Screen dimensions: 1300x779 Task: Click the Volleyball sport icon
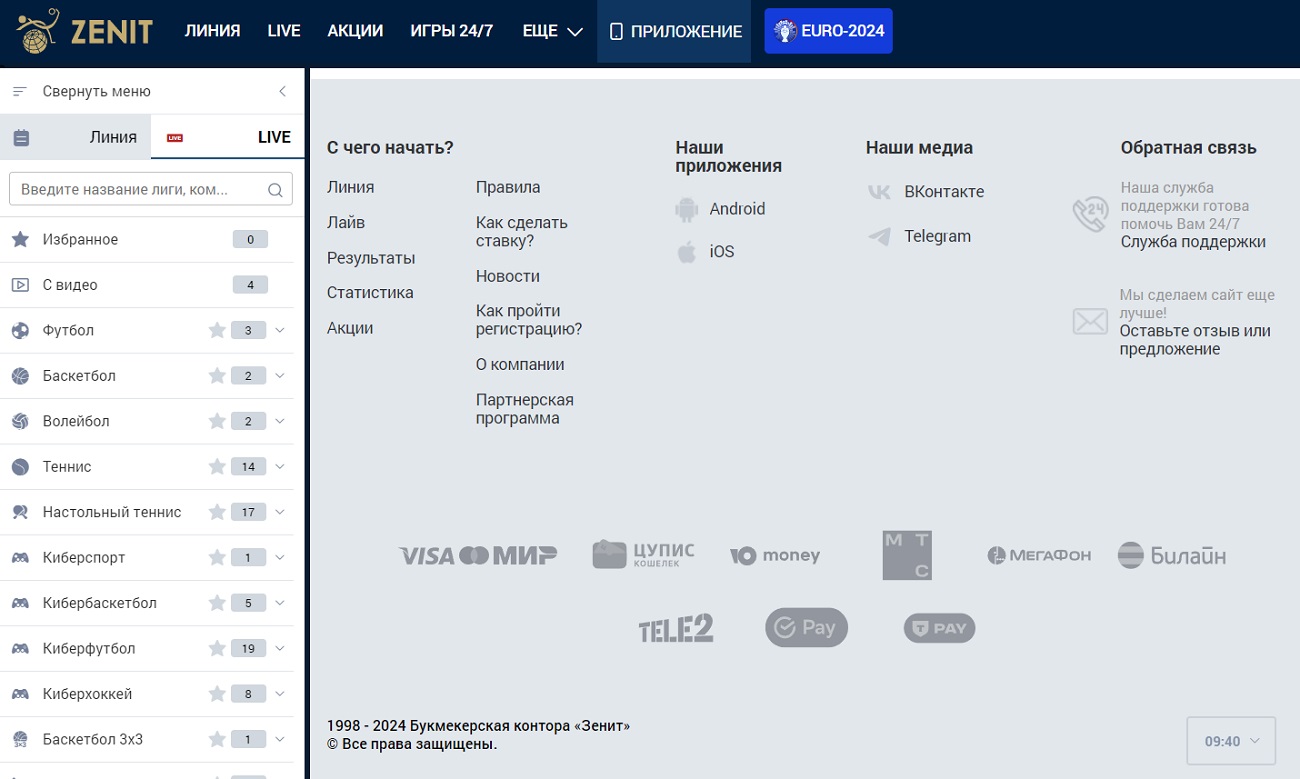click(x=20, y=422)
